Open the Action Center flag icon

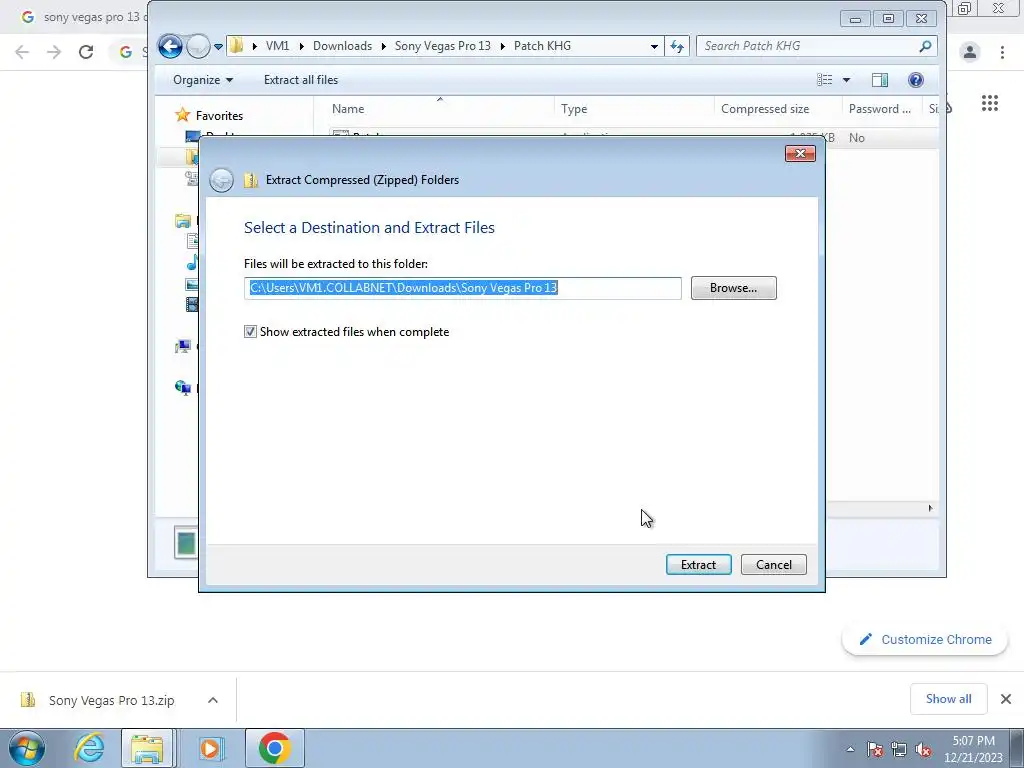875,749
